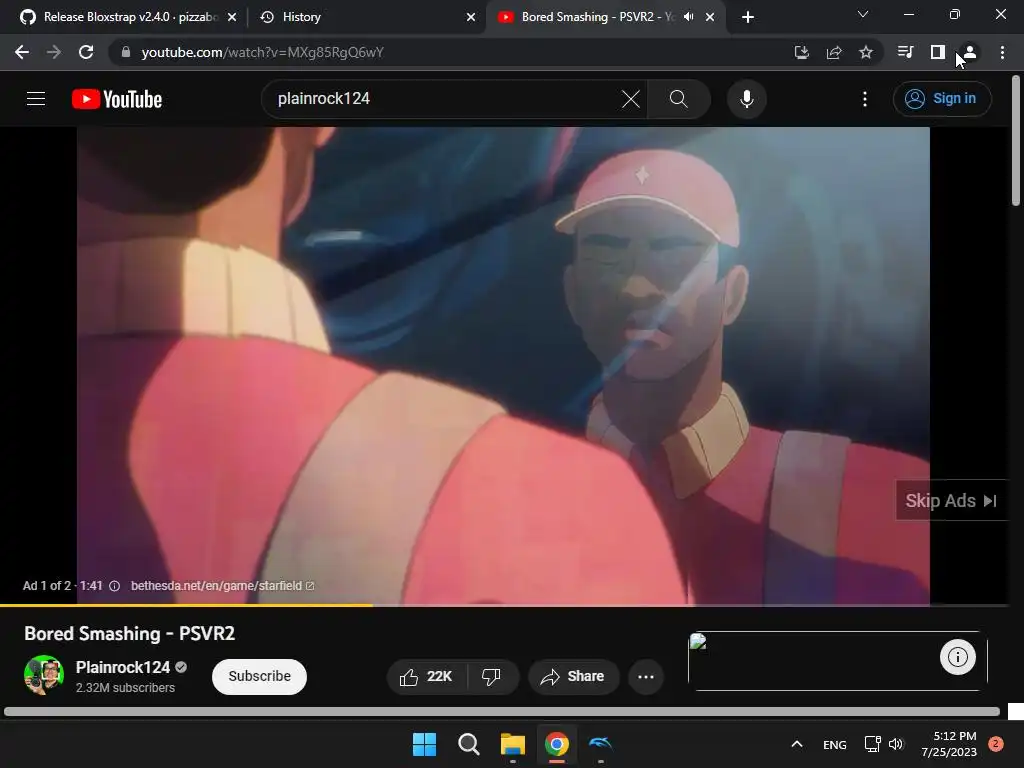This screenshot has height=768, width=1024.
Task: Open the Windows Start menu
Action: pyautogui.click(x=424, y=744)
